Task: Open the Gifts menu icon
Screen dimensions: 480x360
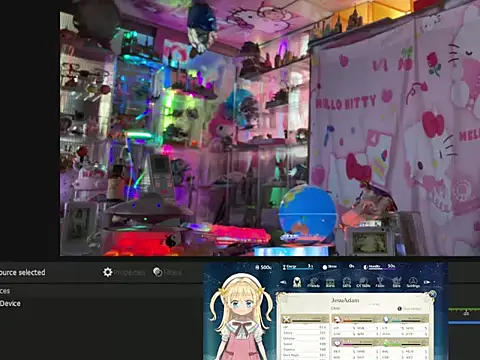Action: [347, 282]
